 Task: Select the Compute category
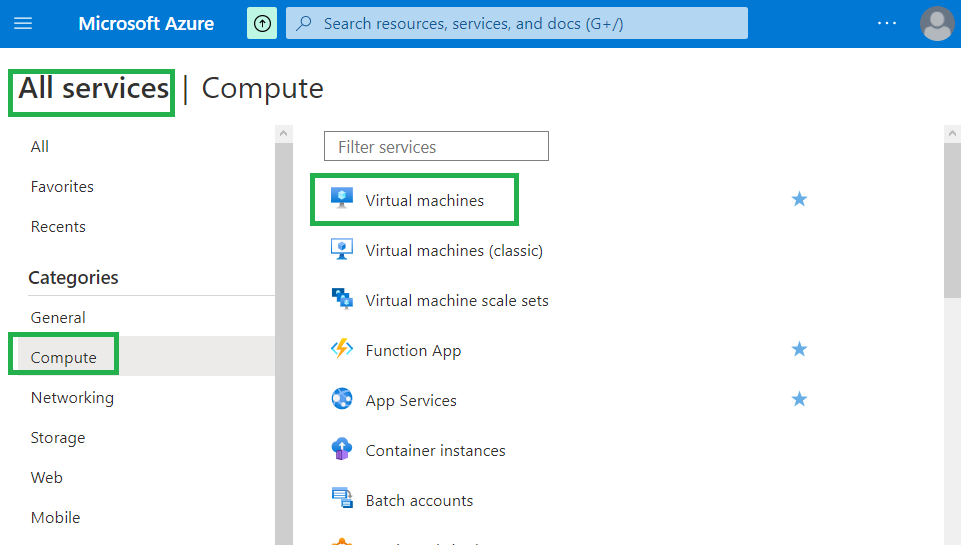point(64,357)
